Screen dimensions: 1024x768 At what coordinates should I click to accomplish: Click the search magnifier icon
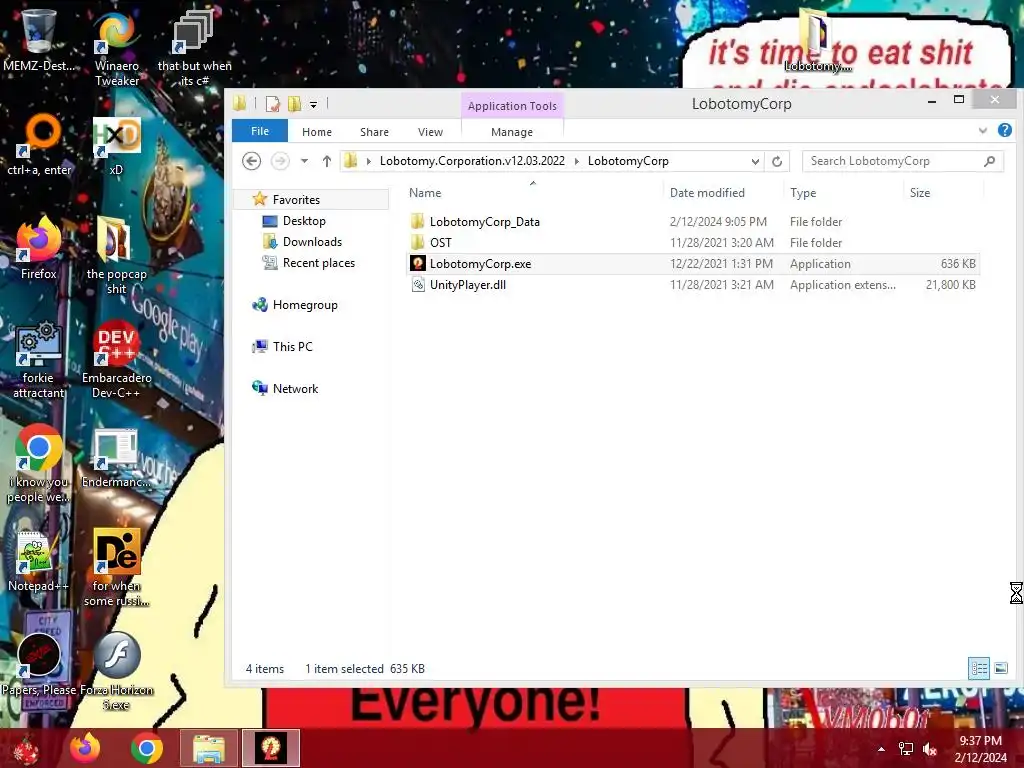(x=989, y=161)
